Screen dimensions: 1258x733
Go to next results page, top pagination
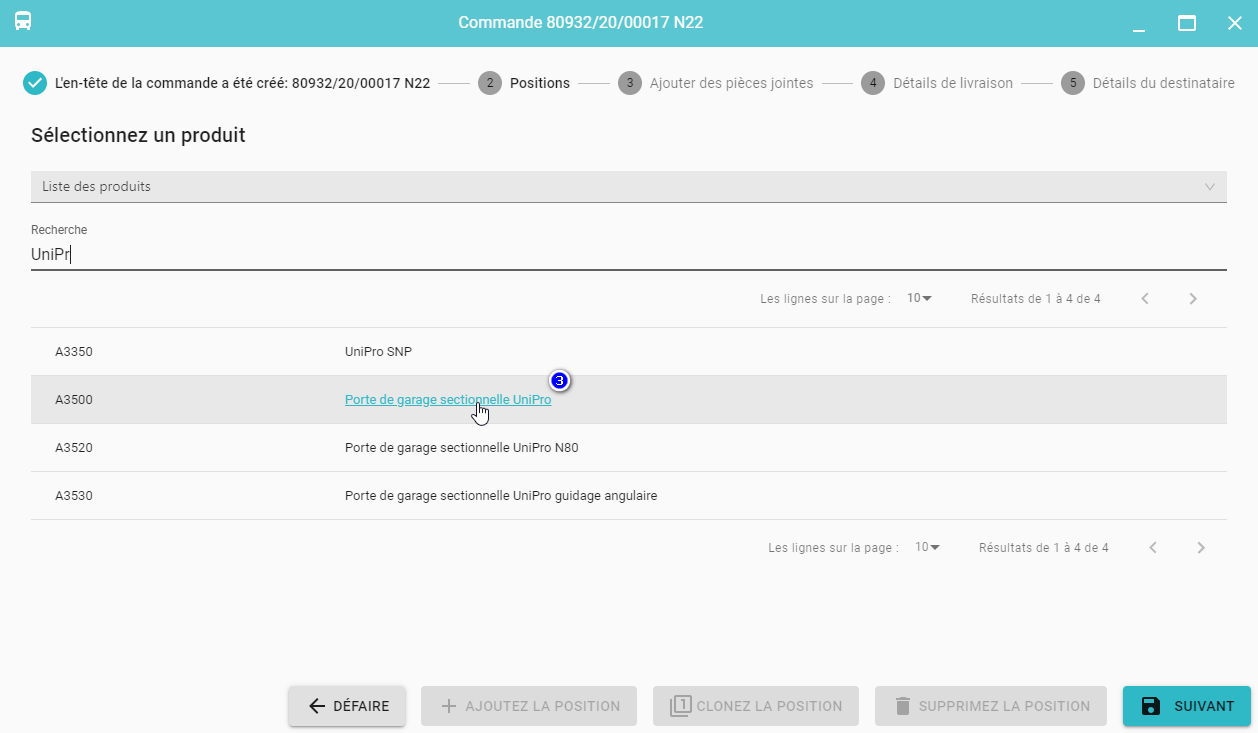point(1193,299)
